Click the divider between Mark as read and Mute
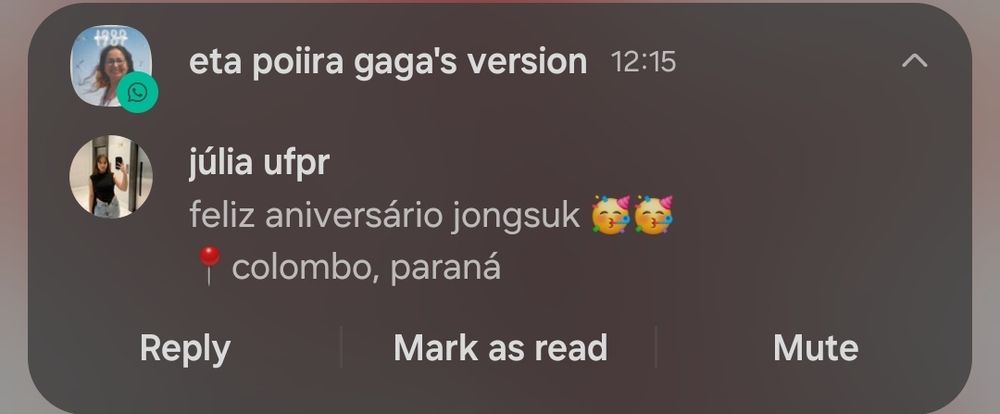The width and height of the screenshot is (1000, 414). (x=656, y=347)
